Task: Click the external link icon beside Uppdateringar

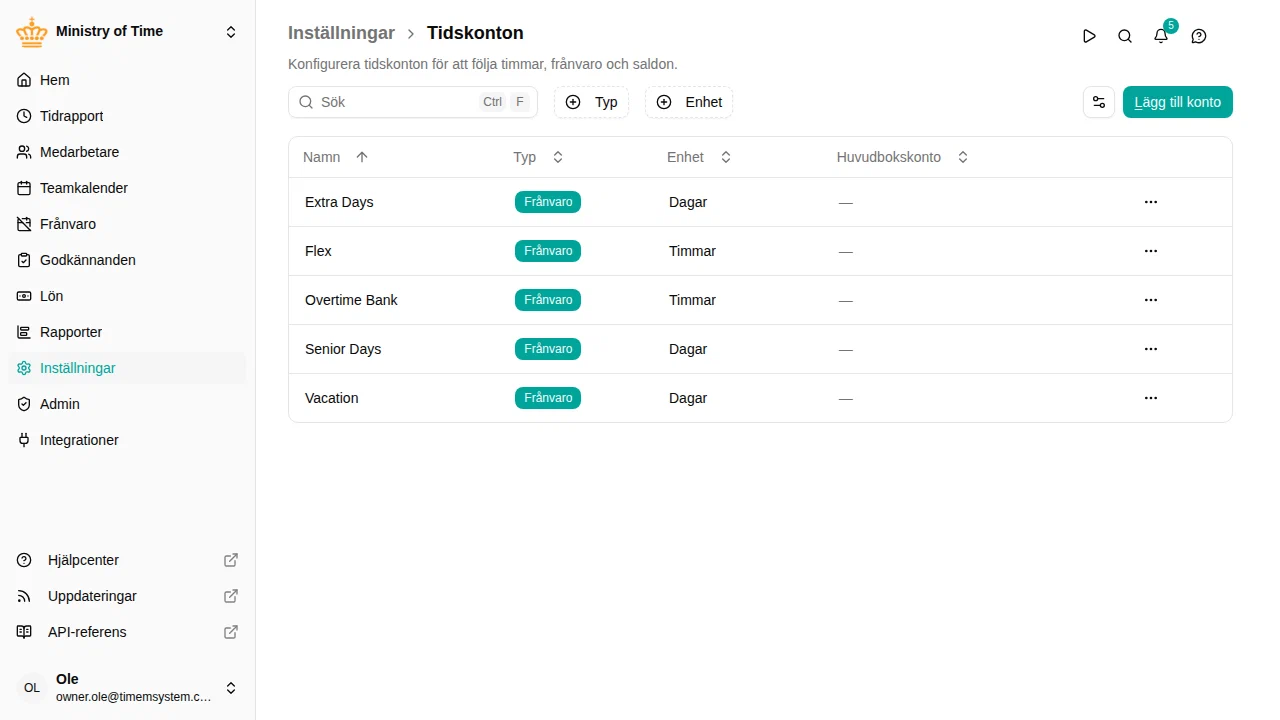Action: point(231,596)
